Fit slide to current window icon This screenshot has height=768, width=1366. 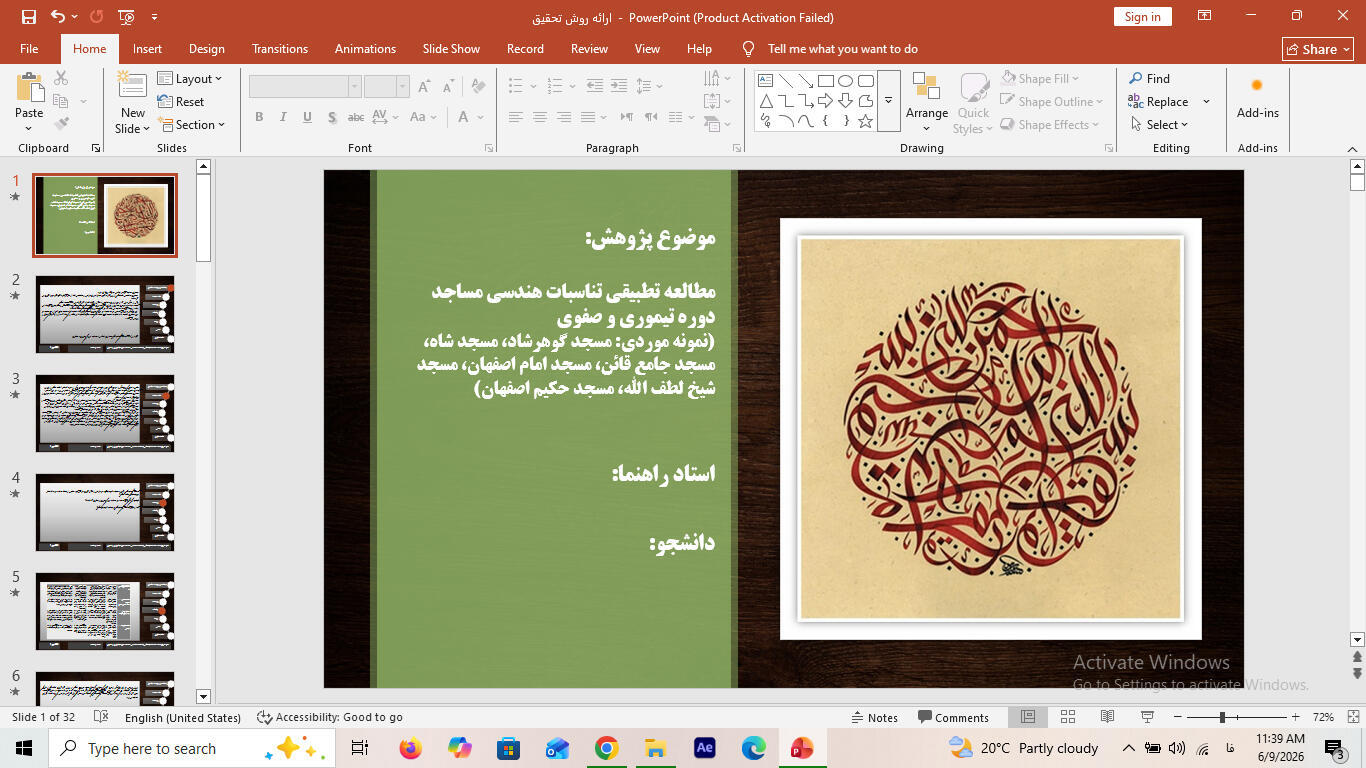pyautogui.click(x=1351, y=717)
